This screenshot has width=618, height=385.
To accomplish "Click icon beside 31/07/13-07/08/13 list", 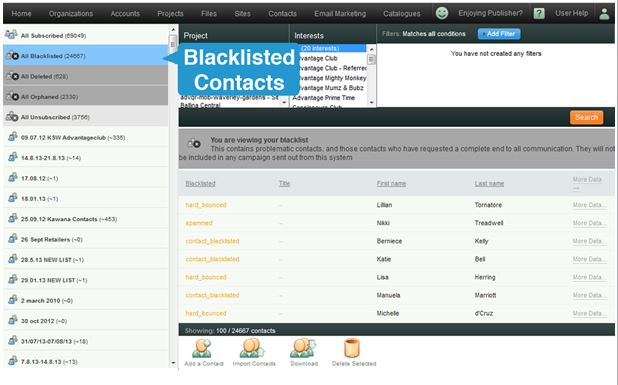I will [x=13, y=340].
